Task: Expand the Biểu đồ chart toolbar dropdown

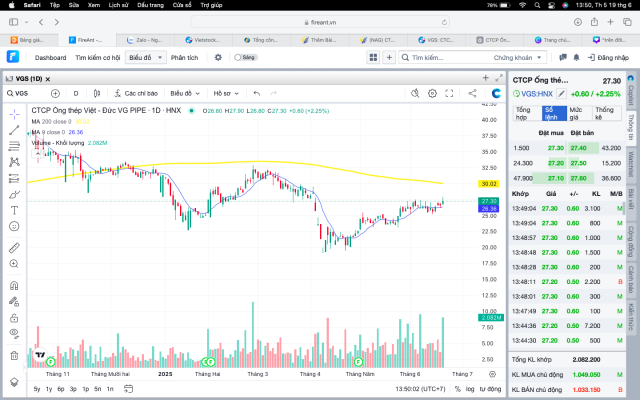Action: (185, 93)
